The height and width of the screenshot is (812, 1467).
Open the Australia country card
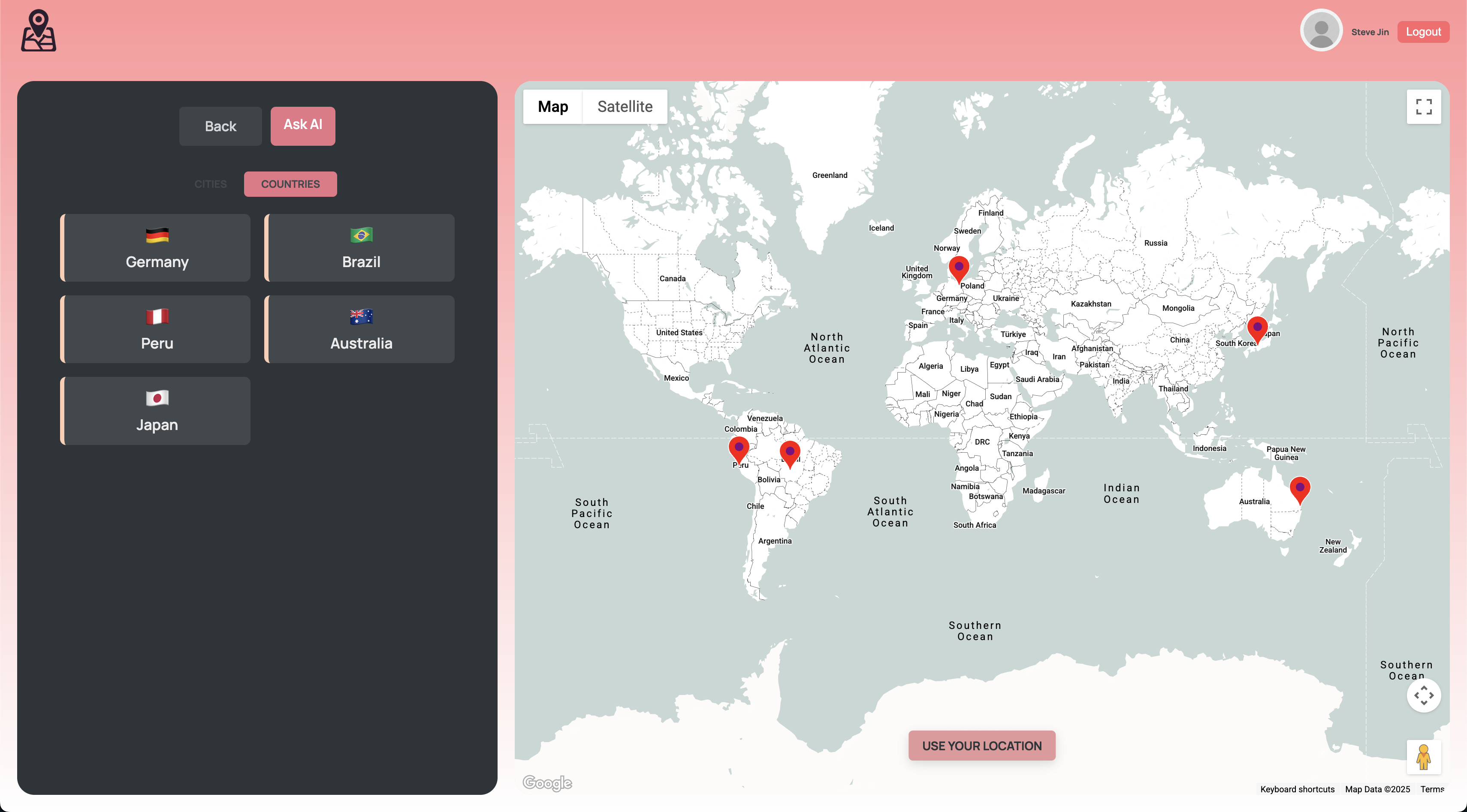tap(360, 329)
